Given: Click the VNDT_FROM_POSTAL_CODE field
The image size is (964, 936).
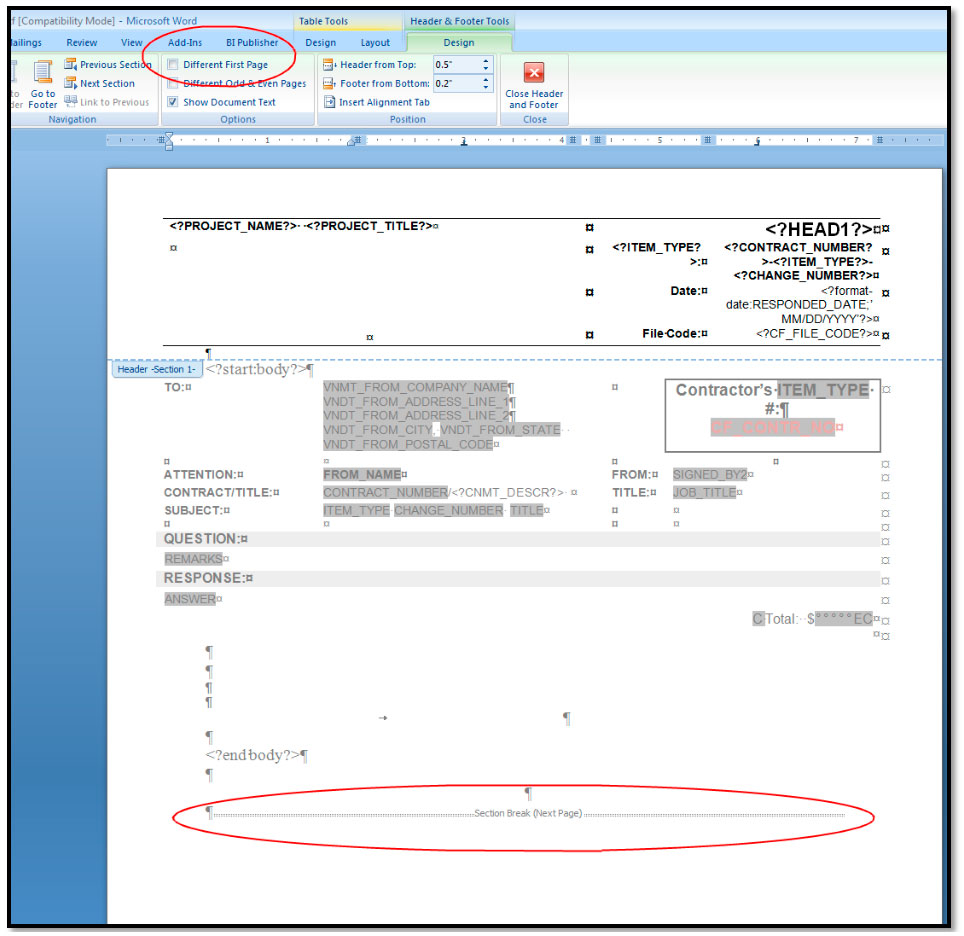Looking at the screenshot, I should (408, 444).
